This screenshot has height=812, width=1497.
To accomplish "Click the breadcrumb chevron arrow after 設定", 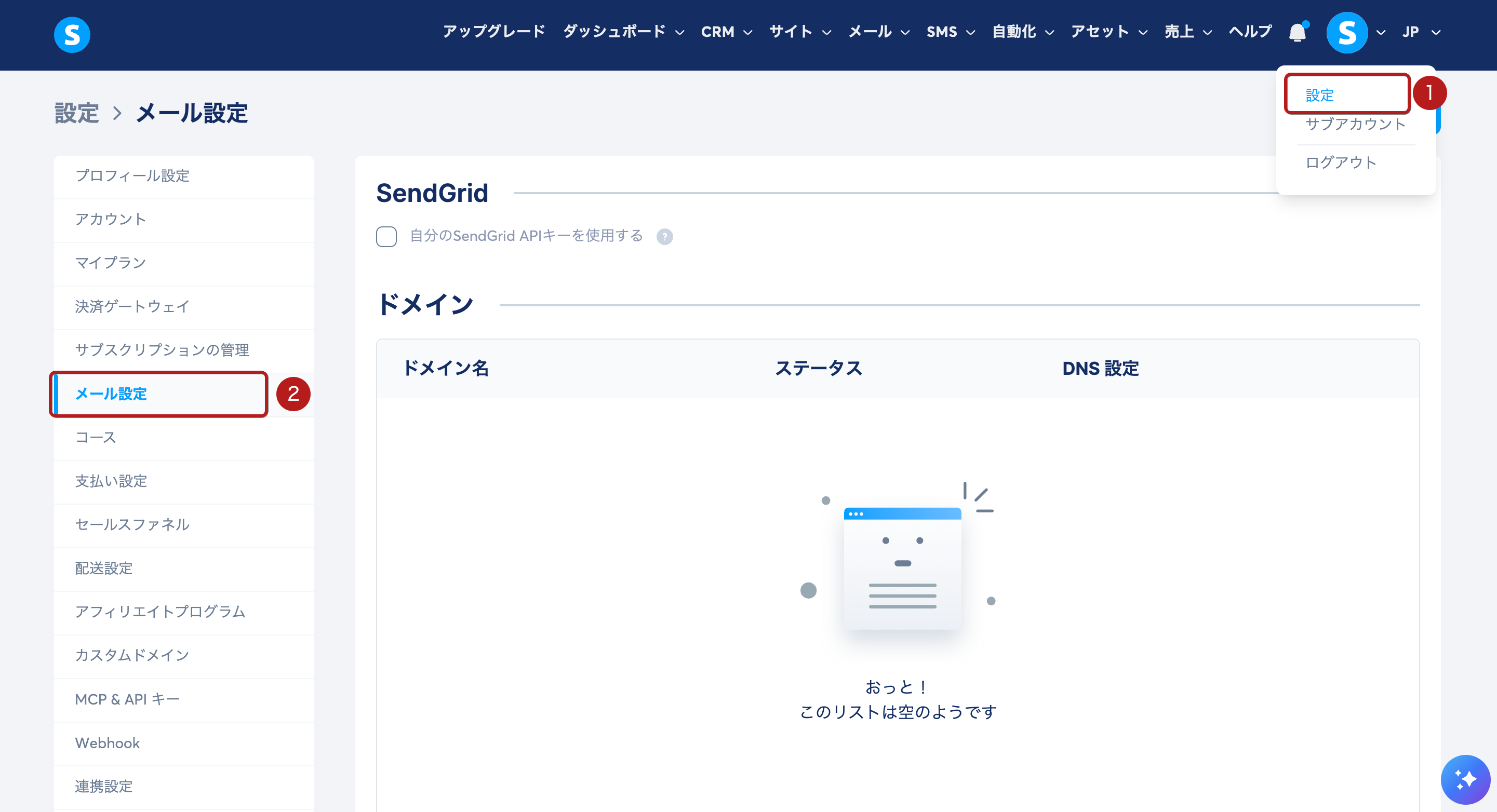I will 117,113.
